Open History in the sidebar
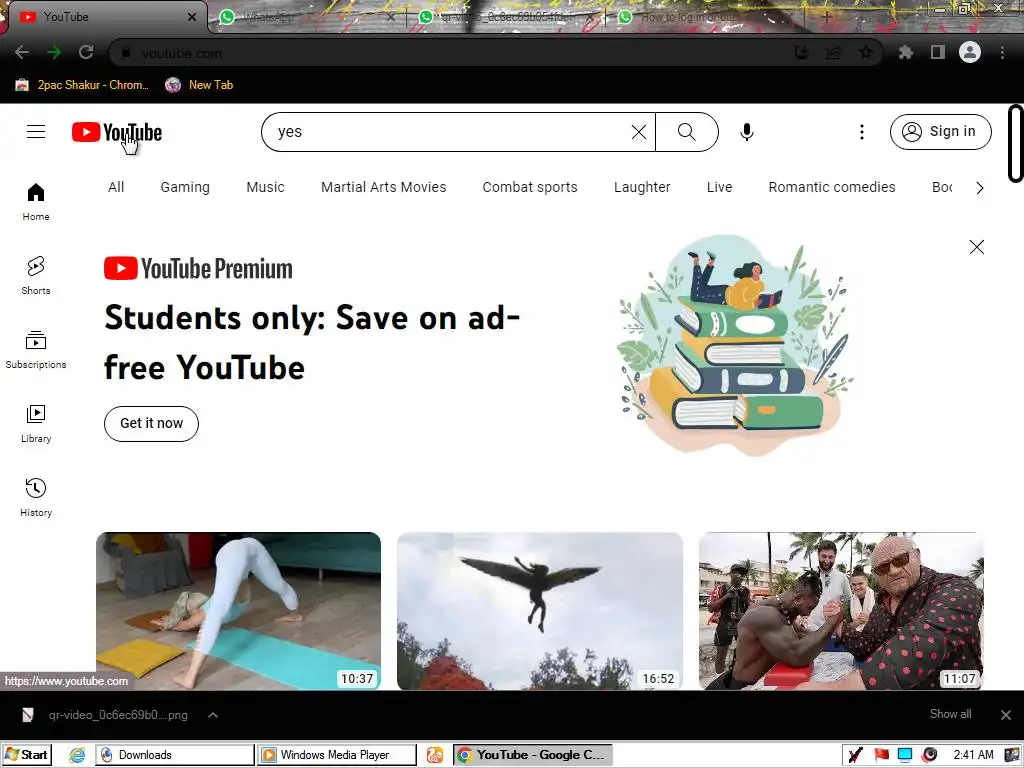 click(36, 498)
